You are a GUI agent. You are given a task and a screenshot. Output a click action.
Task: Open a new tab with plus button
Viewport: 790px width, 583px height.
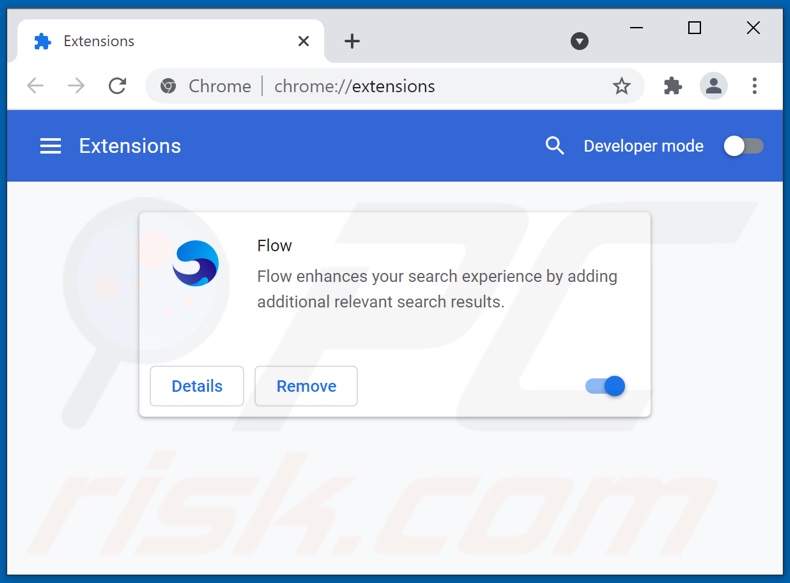click(x=352, y=41)
